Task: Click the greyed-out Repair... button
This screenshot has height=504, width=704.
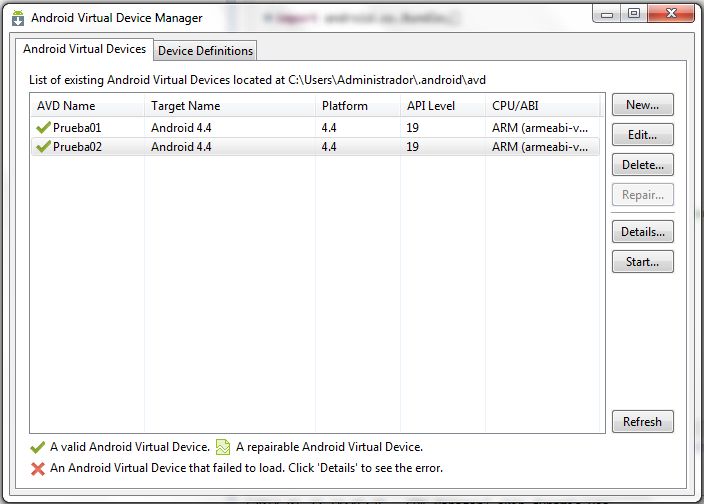Action: click(642, 195)
